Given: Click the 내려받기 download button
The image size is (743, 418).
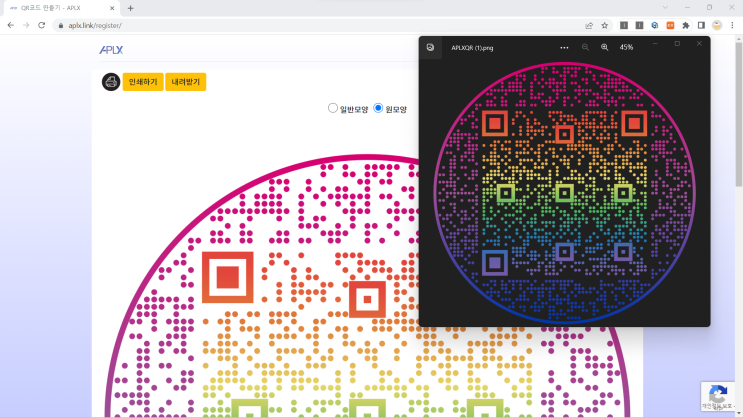Looking at the screenshot, I should (185, 82).
